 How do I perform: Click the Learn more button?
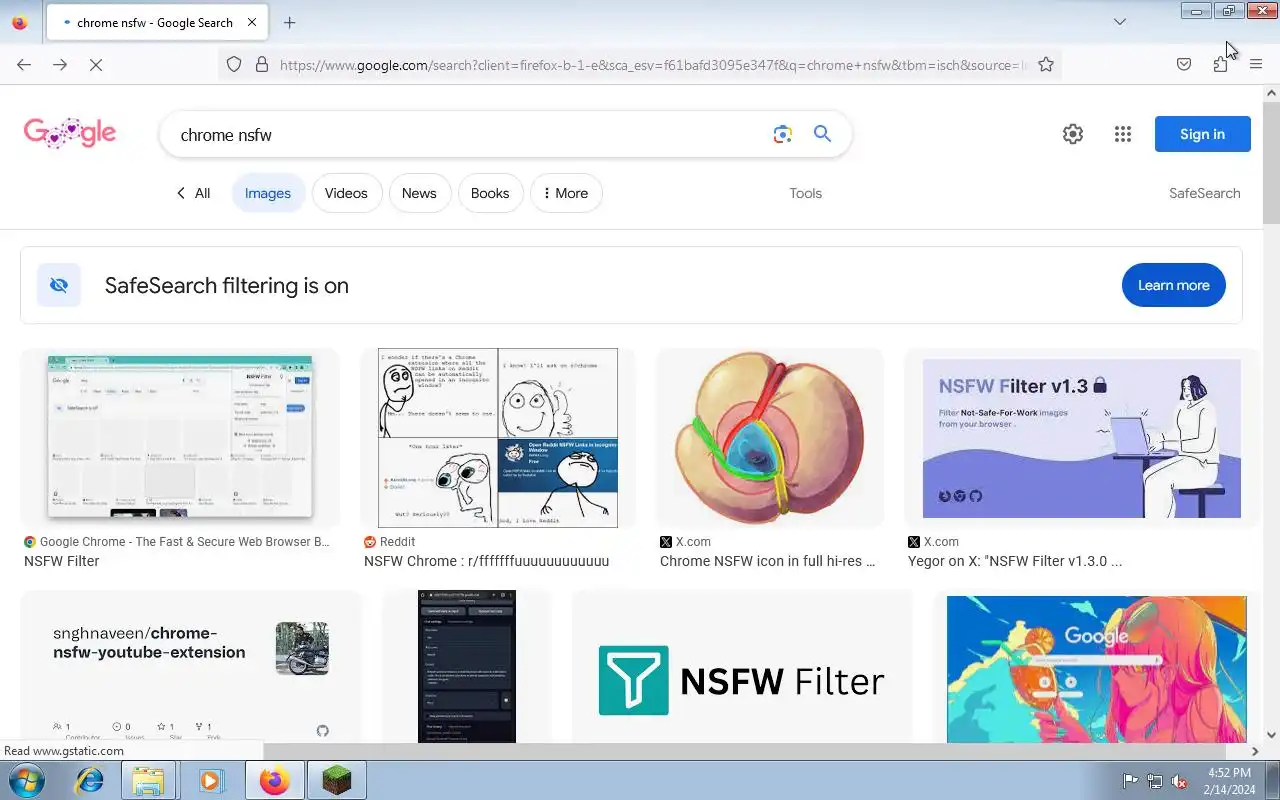(x=1174, y=285)
